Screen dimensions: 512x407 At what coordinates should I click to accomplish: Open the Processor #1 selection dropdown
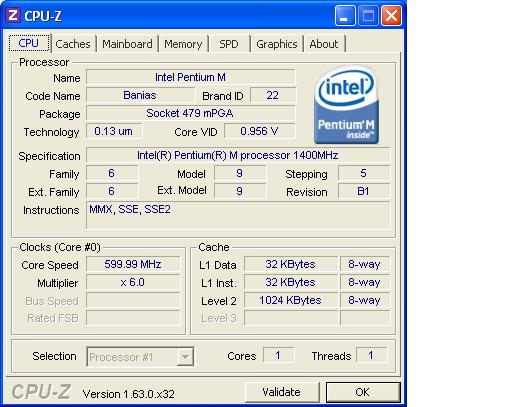point(140,357)
